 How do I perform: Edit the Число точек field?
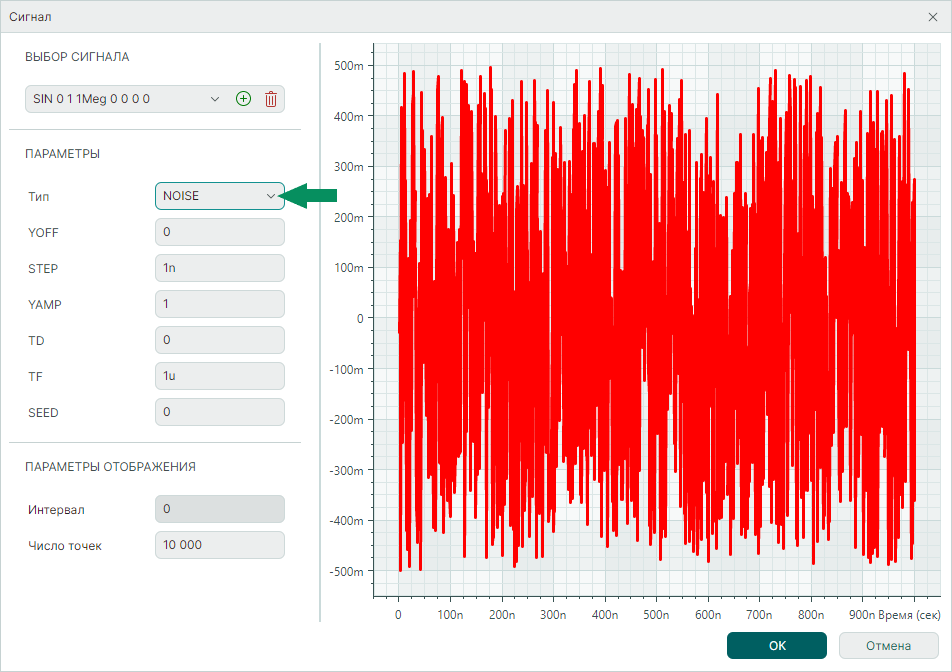click(x=220, y=545)
